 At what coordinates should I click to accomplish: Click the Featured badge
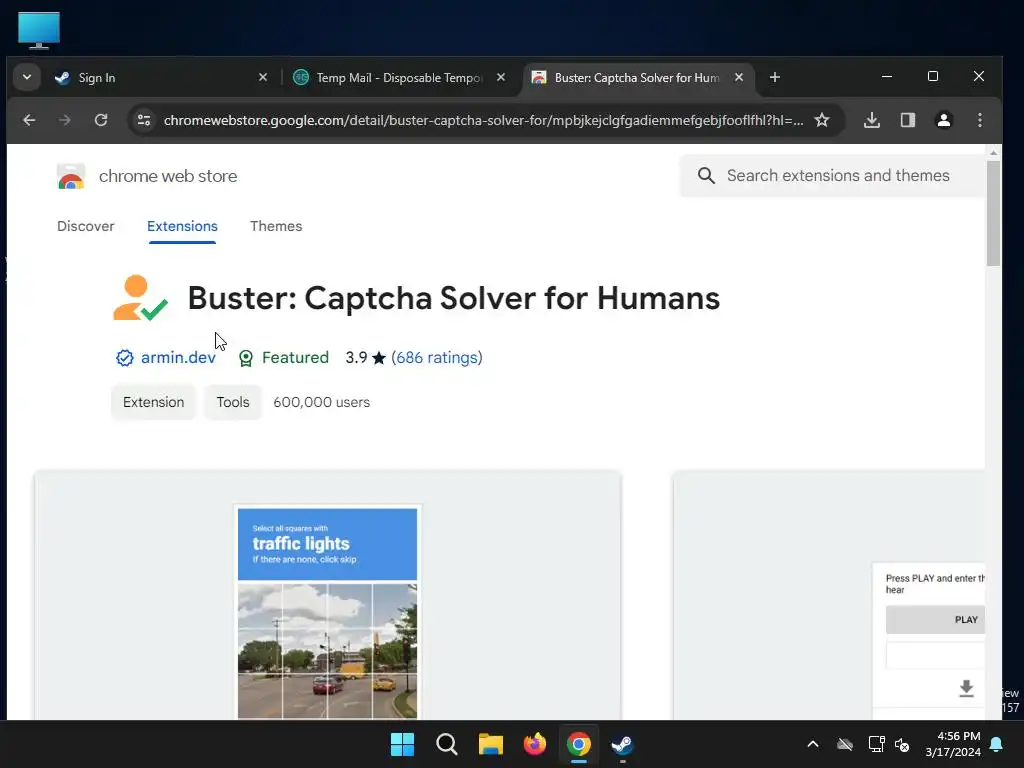coord(284,358)
